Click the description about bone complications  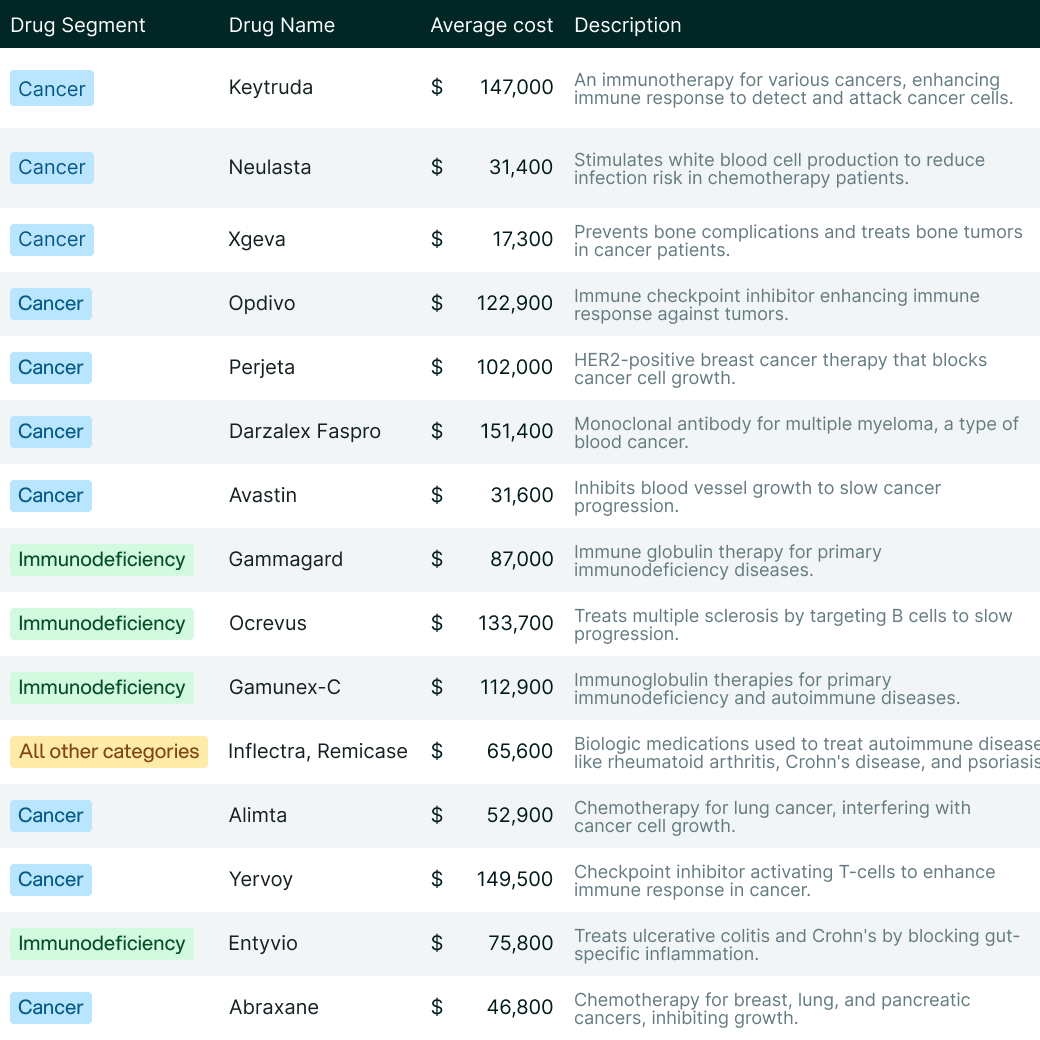click(799, 241)
